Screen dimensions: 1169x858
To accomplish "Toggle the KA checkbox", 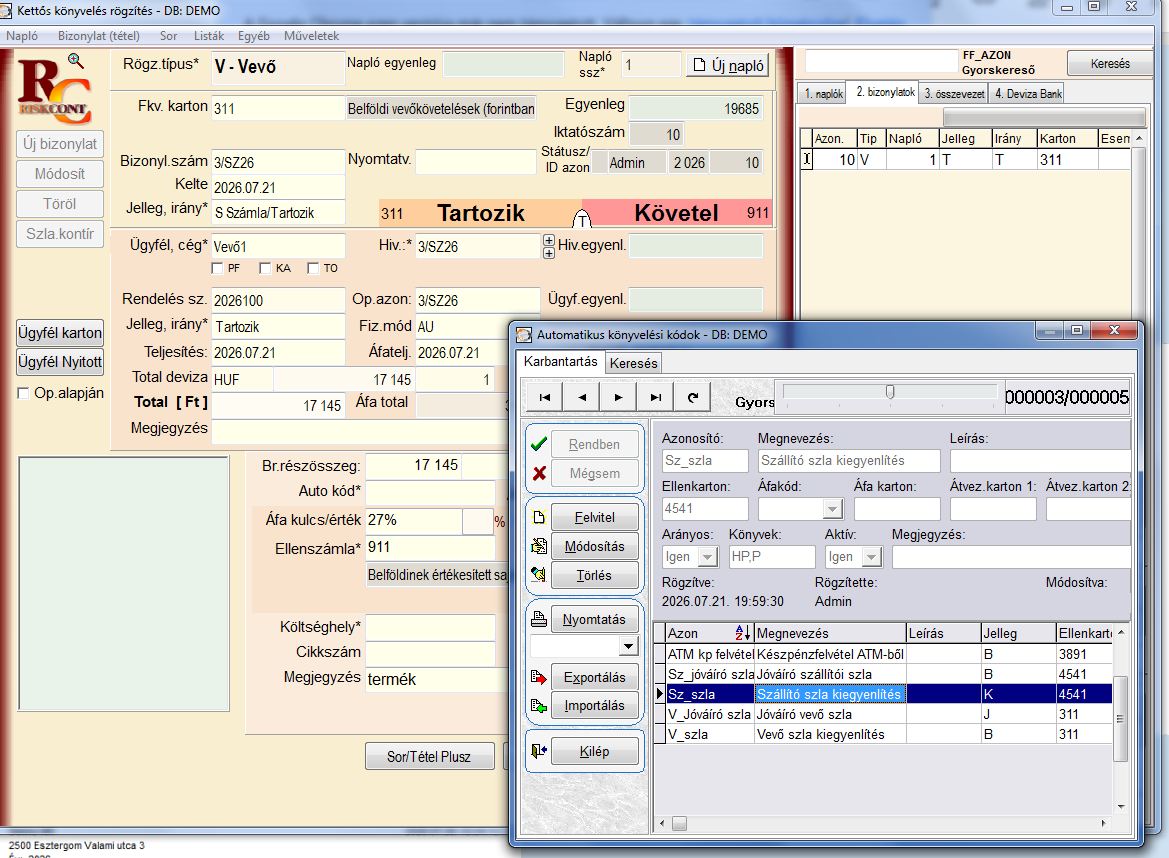I will click(x=265, y=268).
